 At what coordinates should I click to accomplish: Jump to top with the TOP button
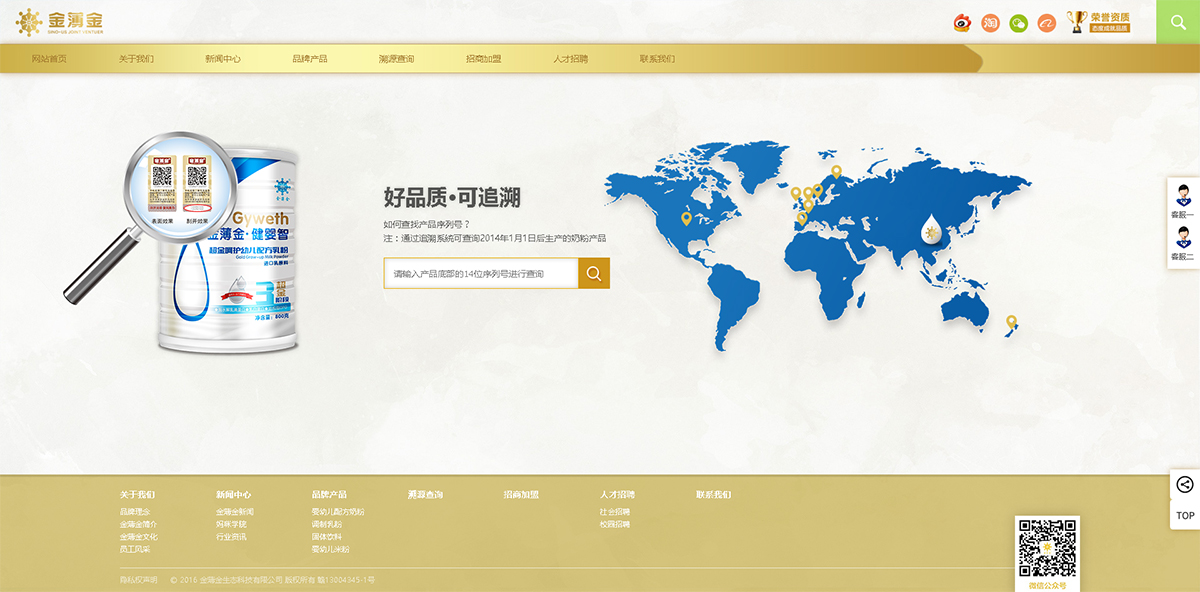1185,515
